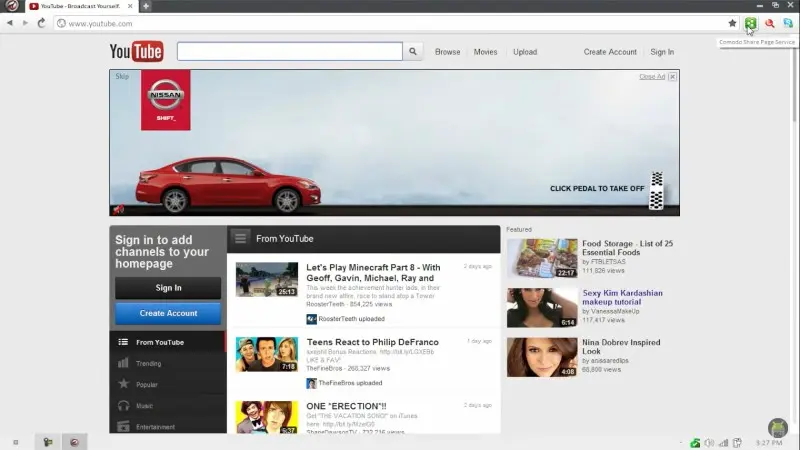Viewport: 800px width, 450px height.
Task: Click the browser back arrow
Action: (10, 23)
